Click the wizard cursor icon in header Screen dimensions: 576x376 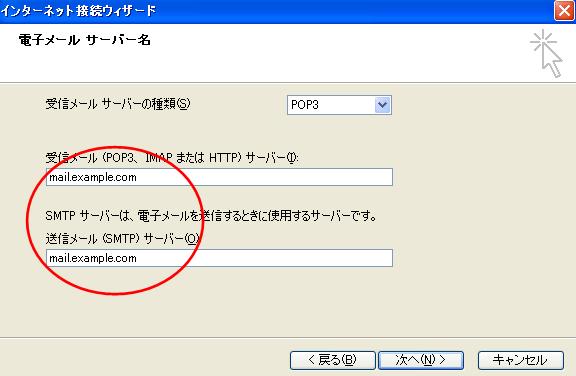(x=546, y=54)
